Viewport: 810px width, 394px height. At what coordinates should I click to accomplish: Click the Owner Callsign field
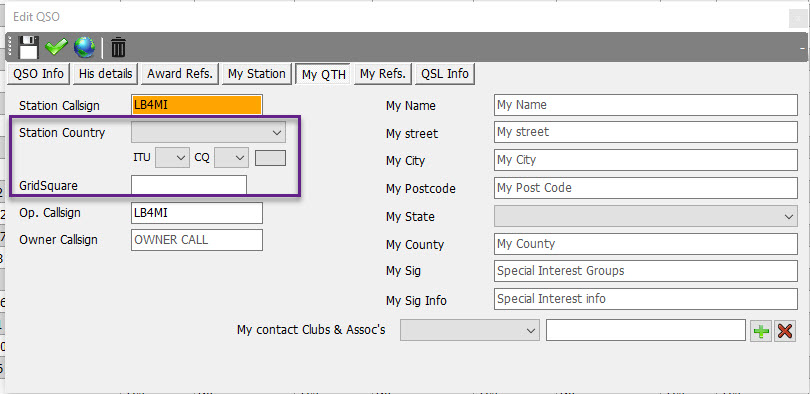point(197,240)
